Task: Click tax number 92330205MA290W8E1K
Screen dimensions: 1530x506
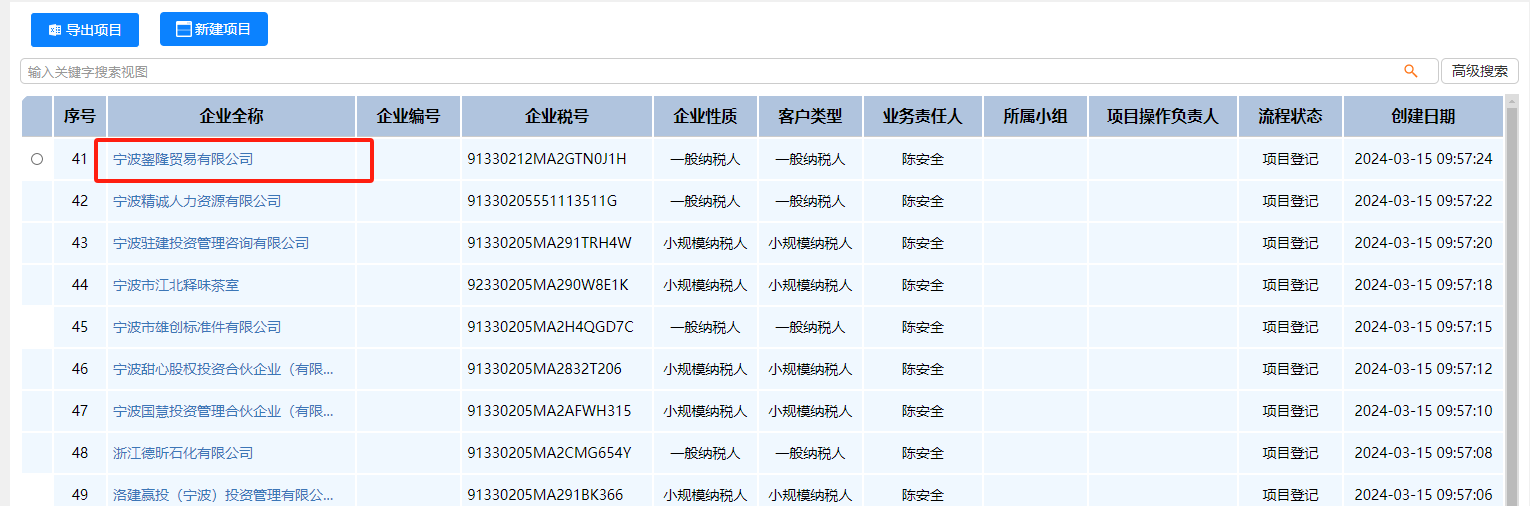Action: [548, 285]
